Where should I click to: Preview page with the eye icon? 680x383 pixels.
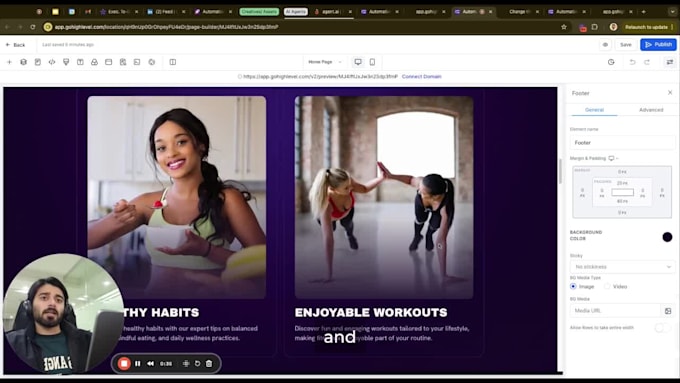point(605,45)
